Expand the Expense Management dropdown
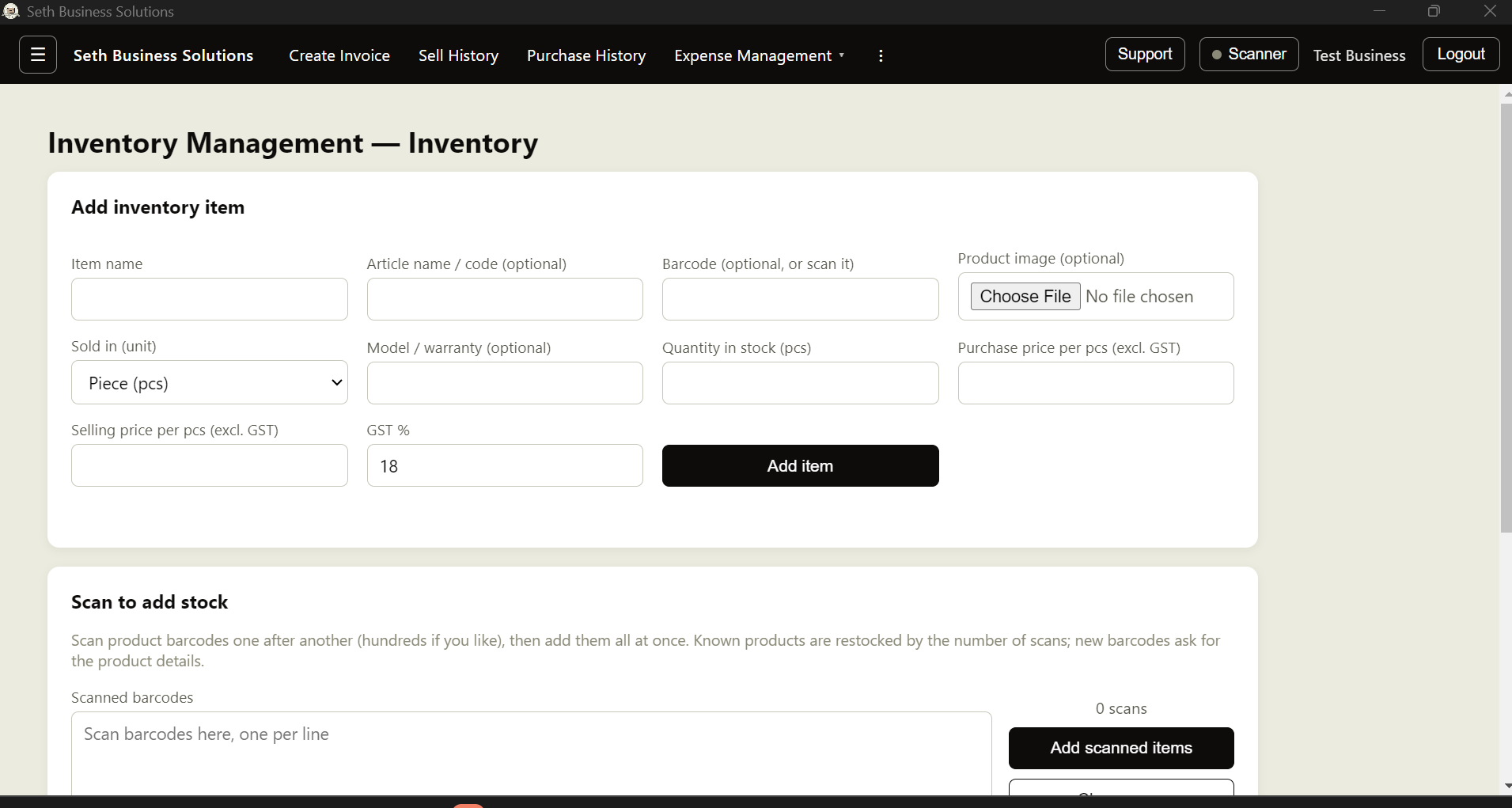1512x808 pixels. [x=760, y=55]
